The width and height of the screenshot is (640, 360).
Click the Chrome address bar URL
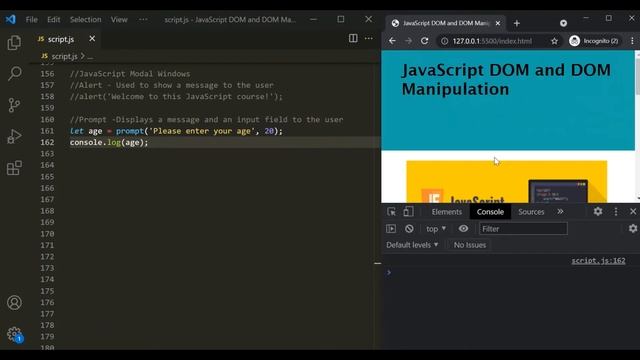pos(492,41)
